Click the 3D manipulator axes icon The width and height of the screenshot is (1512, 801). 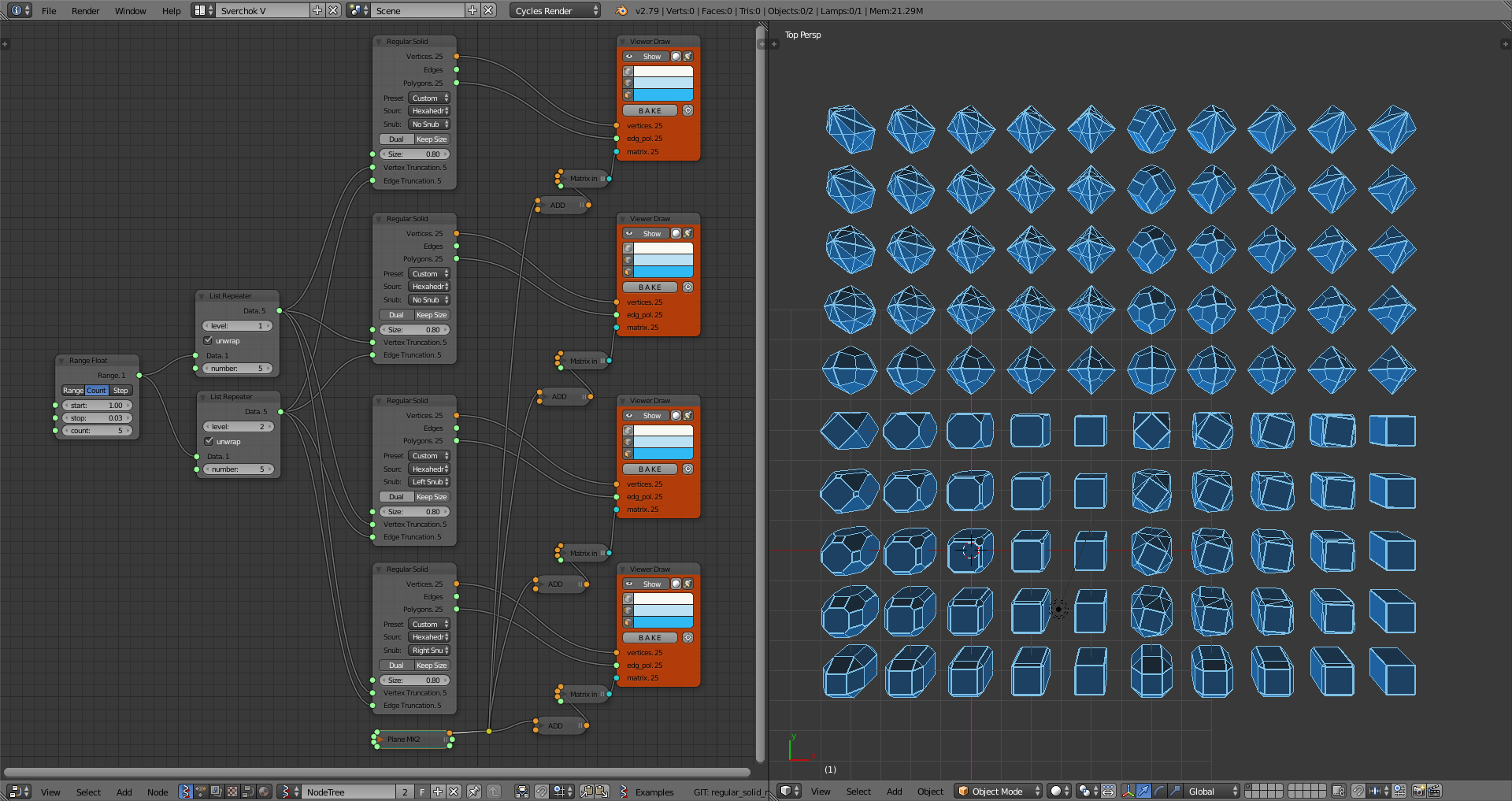[x=1128, y=792]
